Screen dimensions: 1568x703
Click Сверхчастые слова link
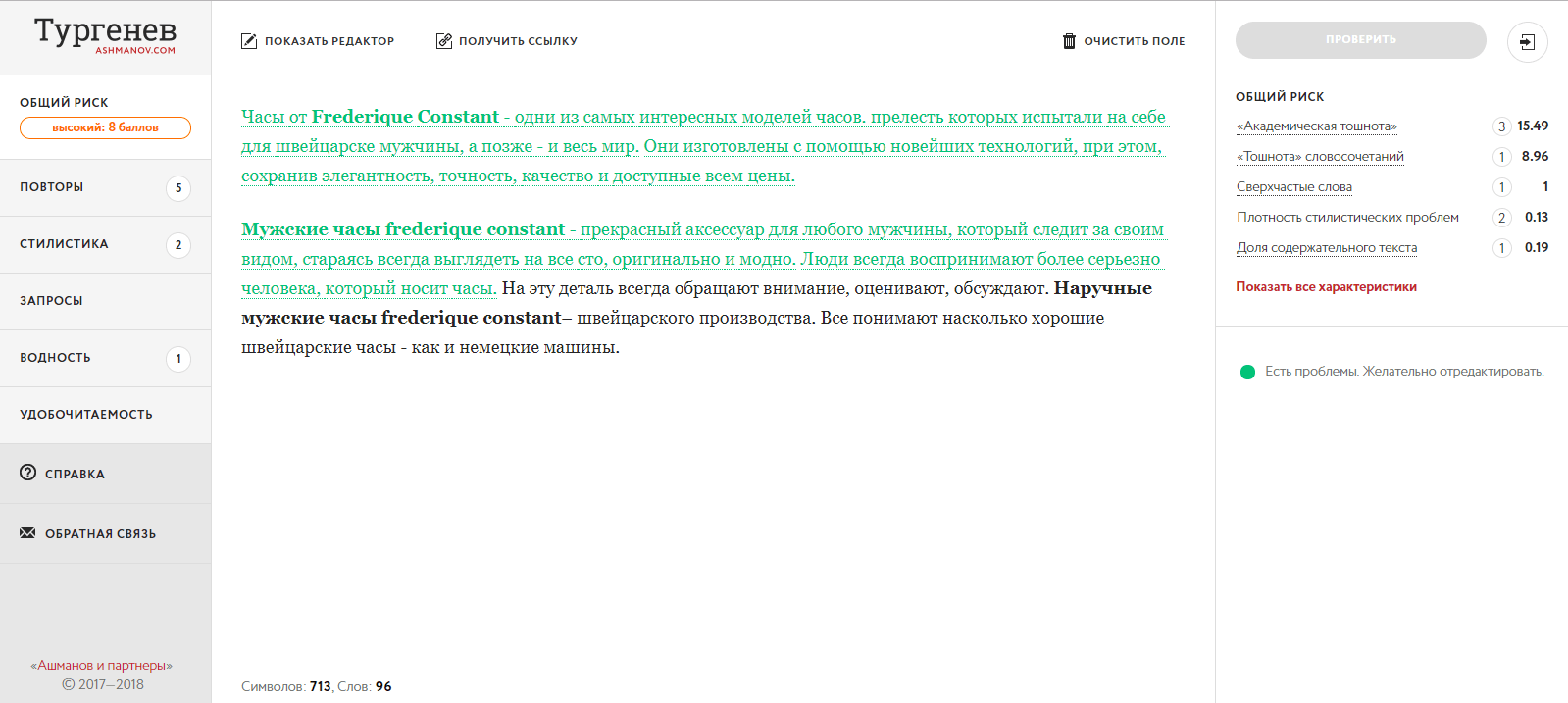pos(1293,187)
